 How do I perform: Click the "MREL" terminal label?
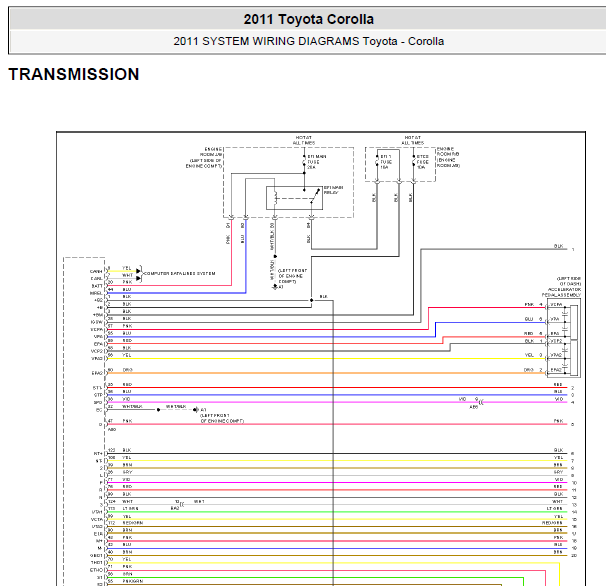(x=96, y=293)
